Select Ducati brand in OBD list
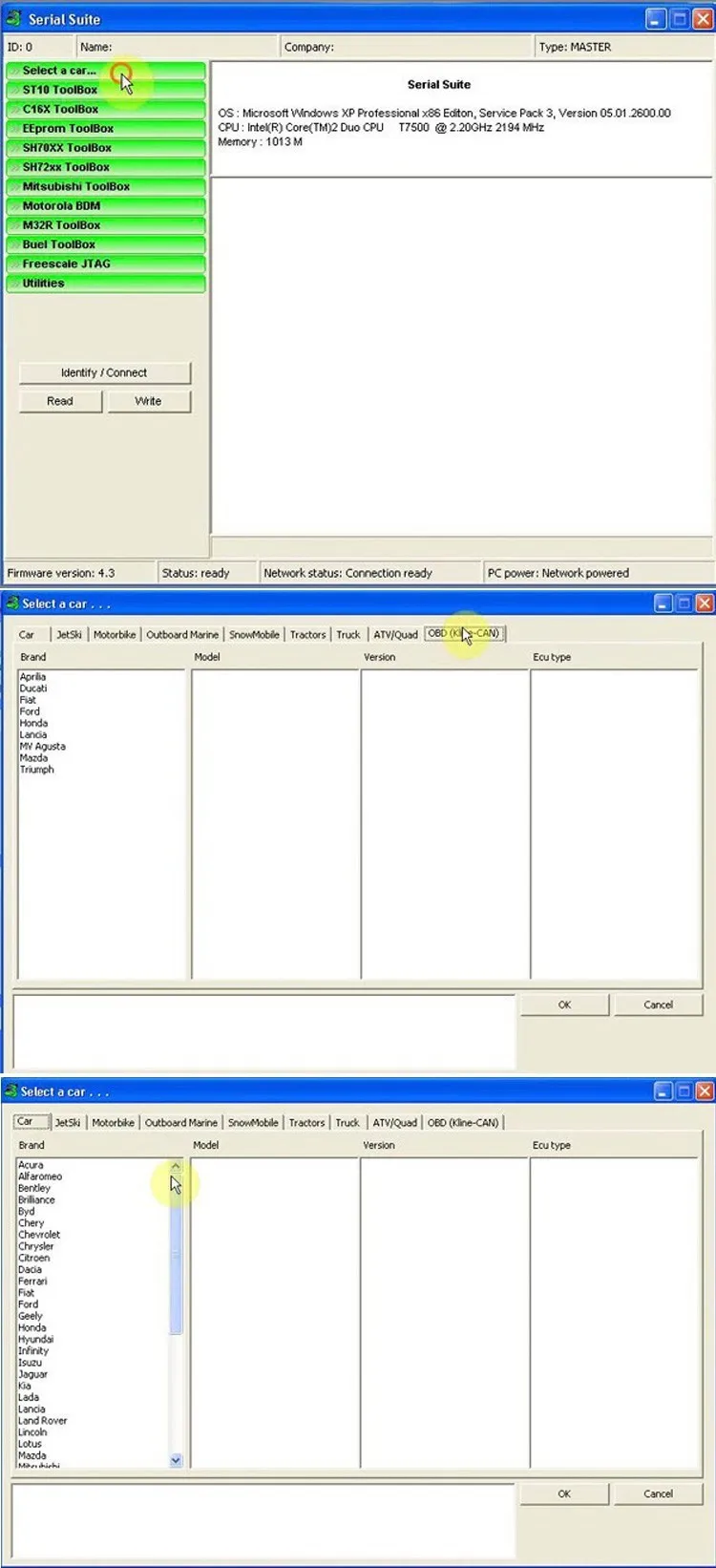The height and width of the screenshot is (1568, 716). [x=33, y=689]
